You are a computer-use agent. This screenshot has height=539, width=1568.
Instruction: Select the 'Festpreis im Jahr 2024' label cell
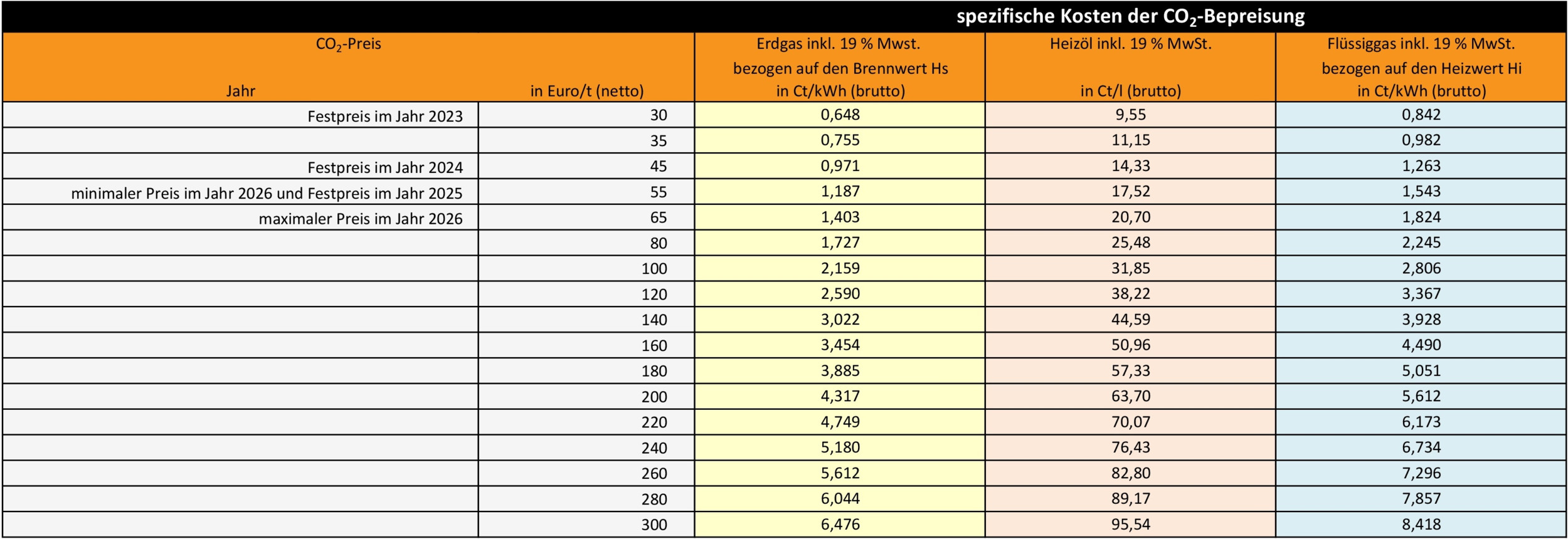(x=240, y=166)
